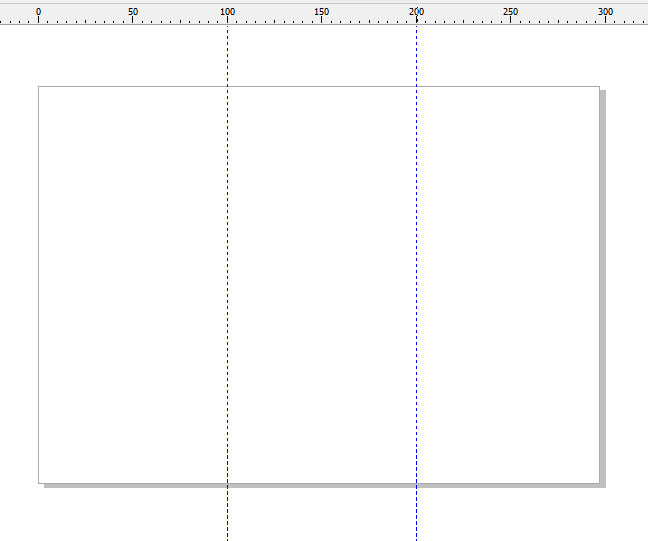The height and width of the screenshot is (541, 648).
Task: Click the 300 mark on the ruler
Action: pos(605,12)
